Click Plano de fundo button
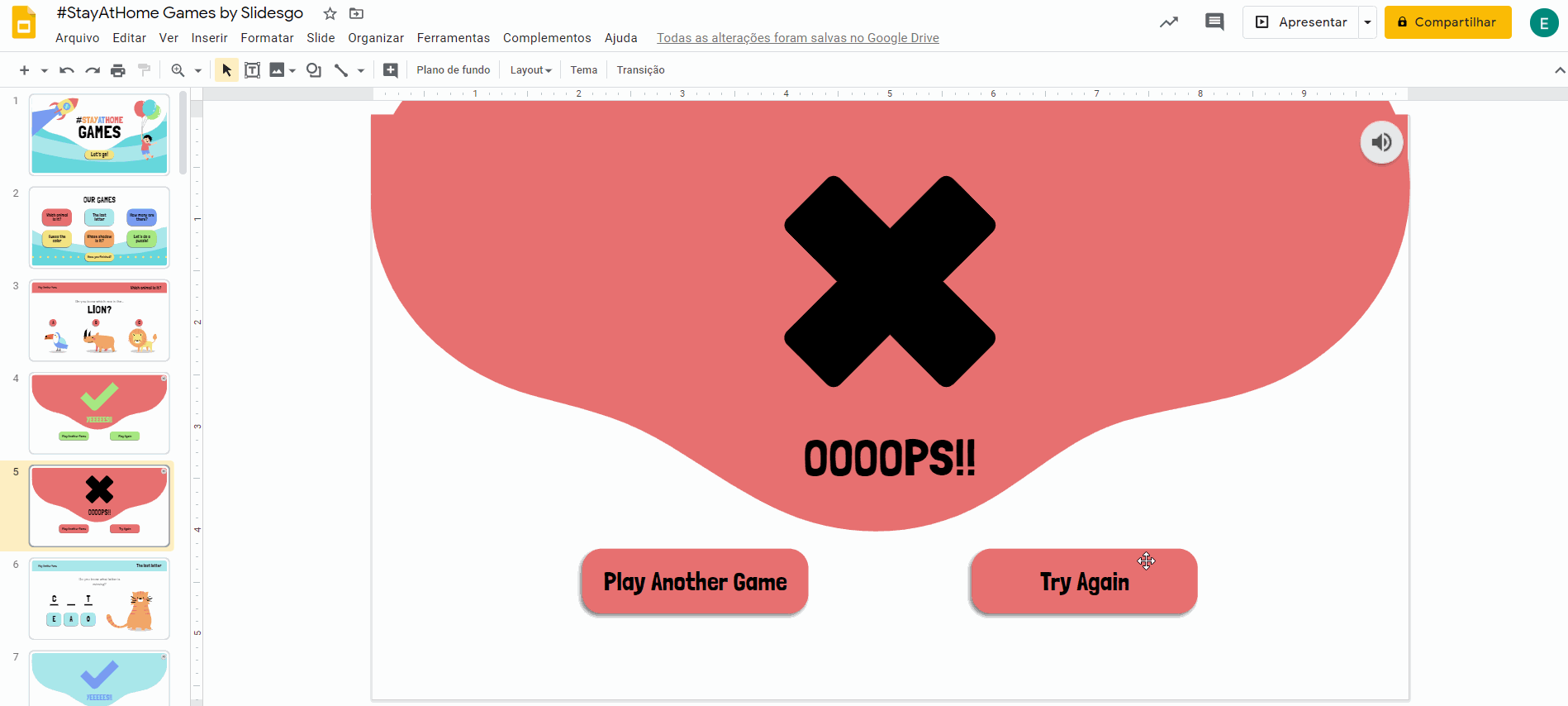The height and width of the screenshot is (706, 1568). click(x=453, y=70)
